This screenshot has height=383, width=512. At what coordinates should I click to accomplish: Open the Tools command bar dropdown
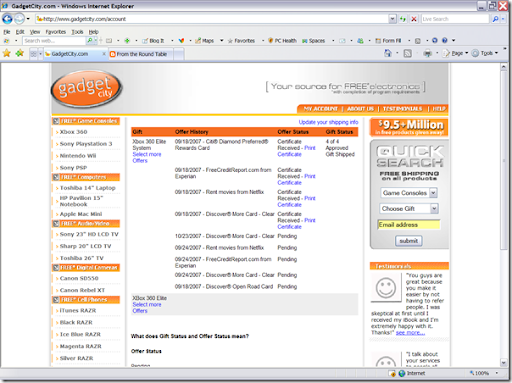coord(485,53)
